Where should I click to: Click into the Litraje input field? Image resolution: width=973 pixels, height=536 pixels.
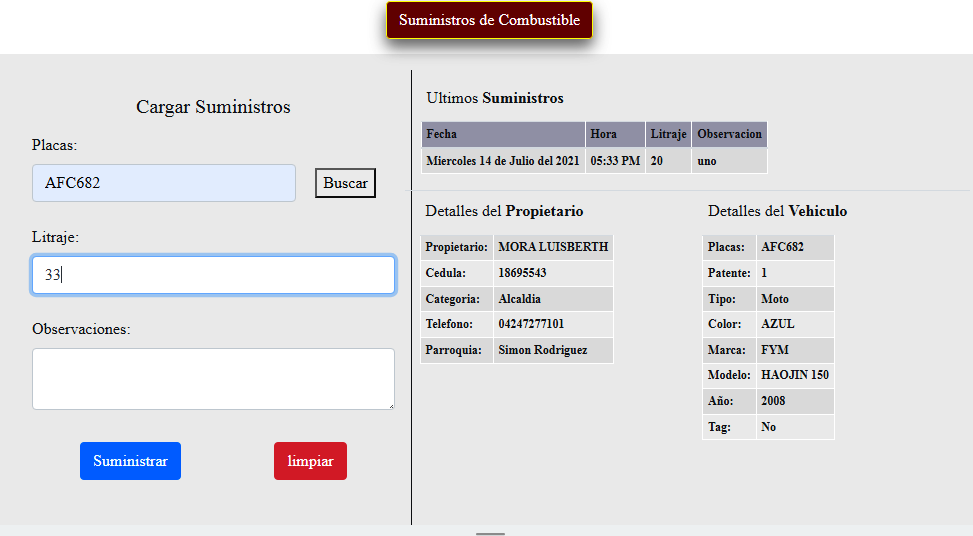(213, 275)
